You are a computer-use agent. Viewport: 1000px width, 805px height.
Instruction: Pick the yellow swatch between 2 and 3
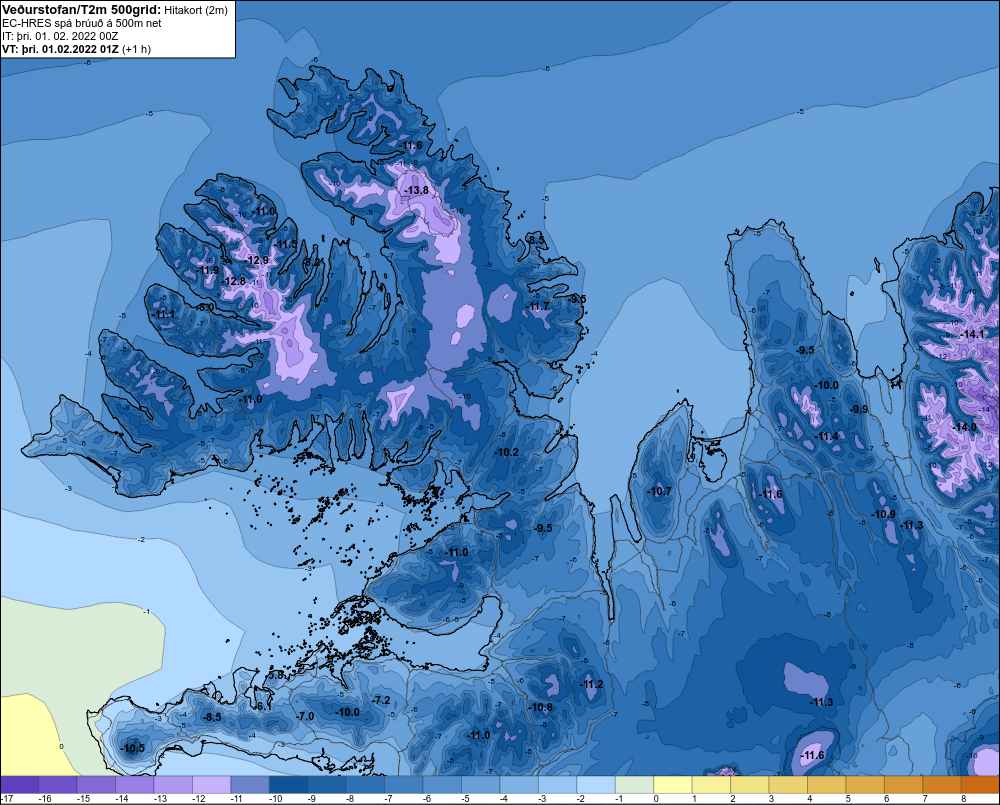coord(750,785)
